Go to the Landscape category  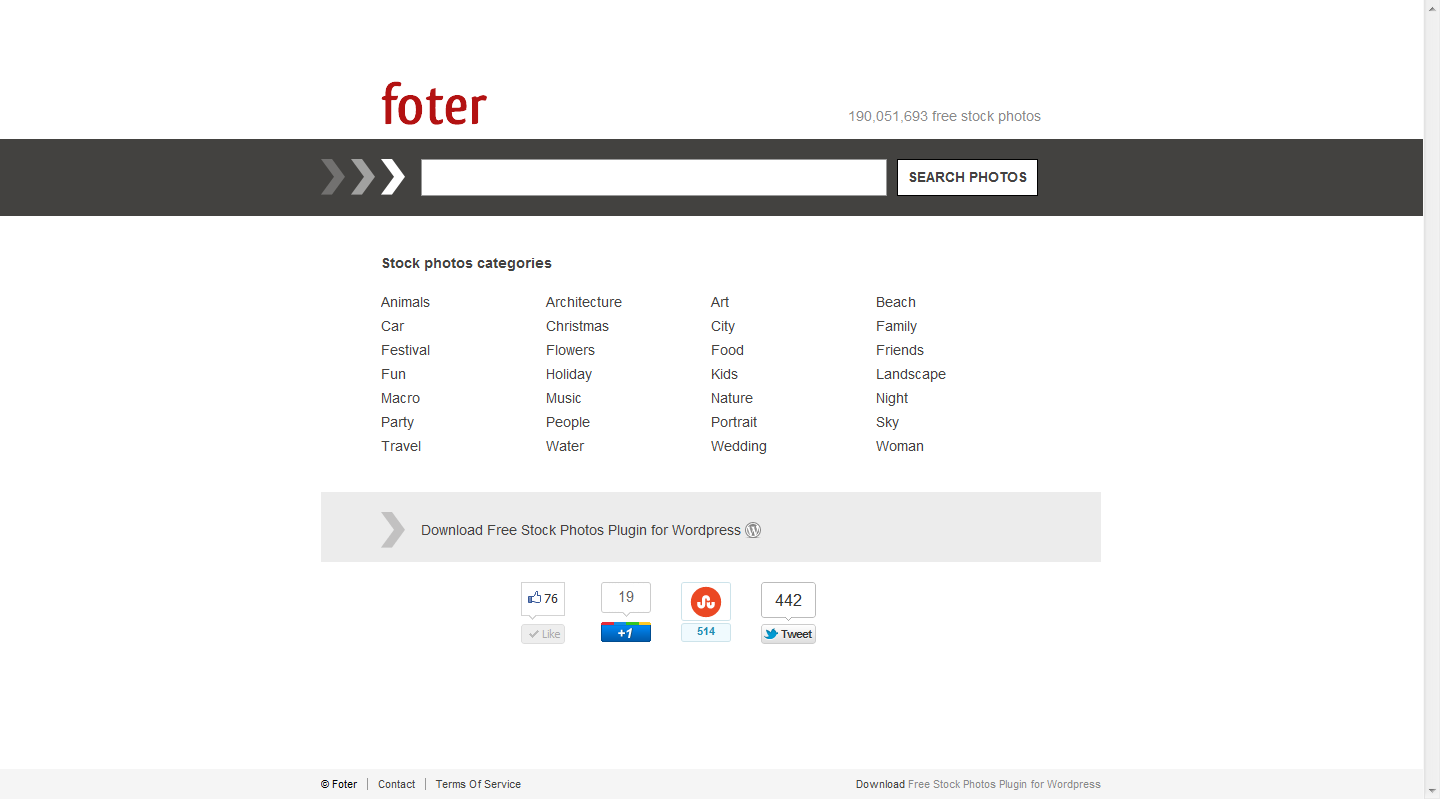[911, 374]
